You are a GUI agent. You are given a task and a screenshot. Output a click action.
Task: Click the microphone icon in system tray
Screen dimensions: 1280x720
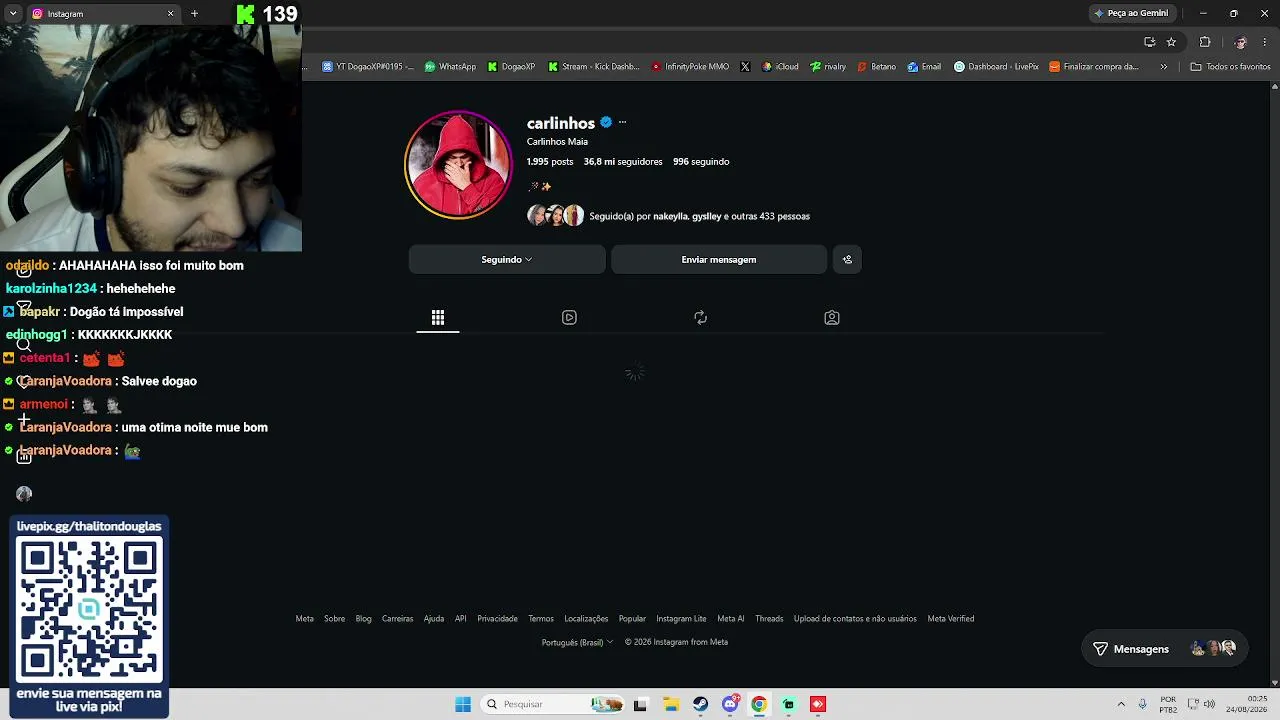(1142, 704)
